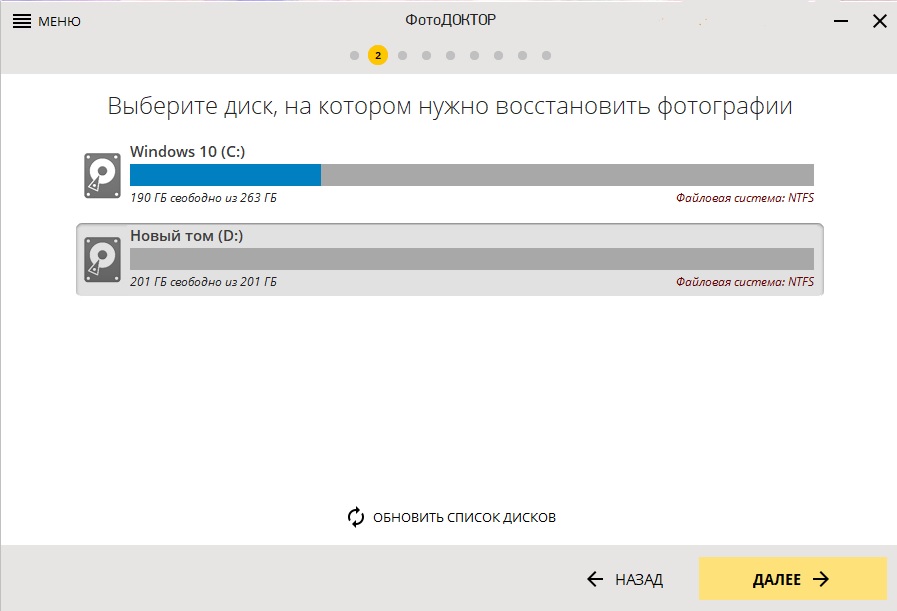897x611 pixels.
Task: Select the Windows 10 (C:) hard drive icon
Action: pos(102,175)
